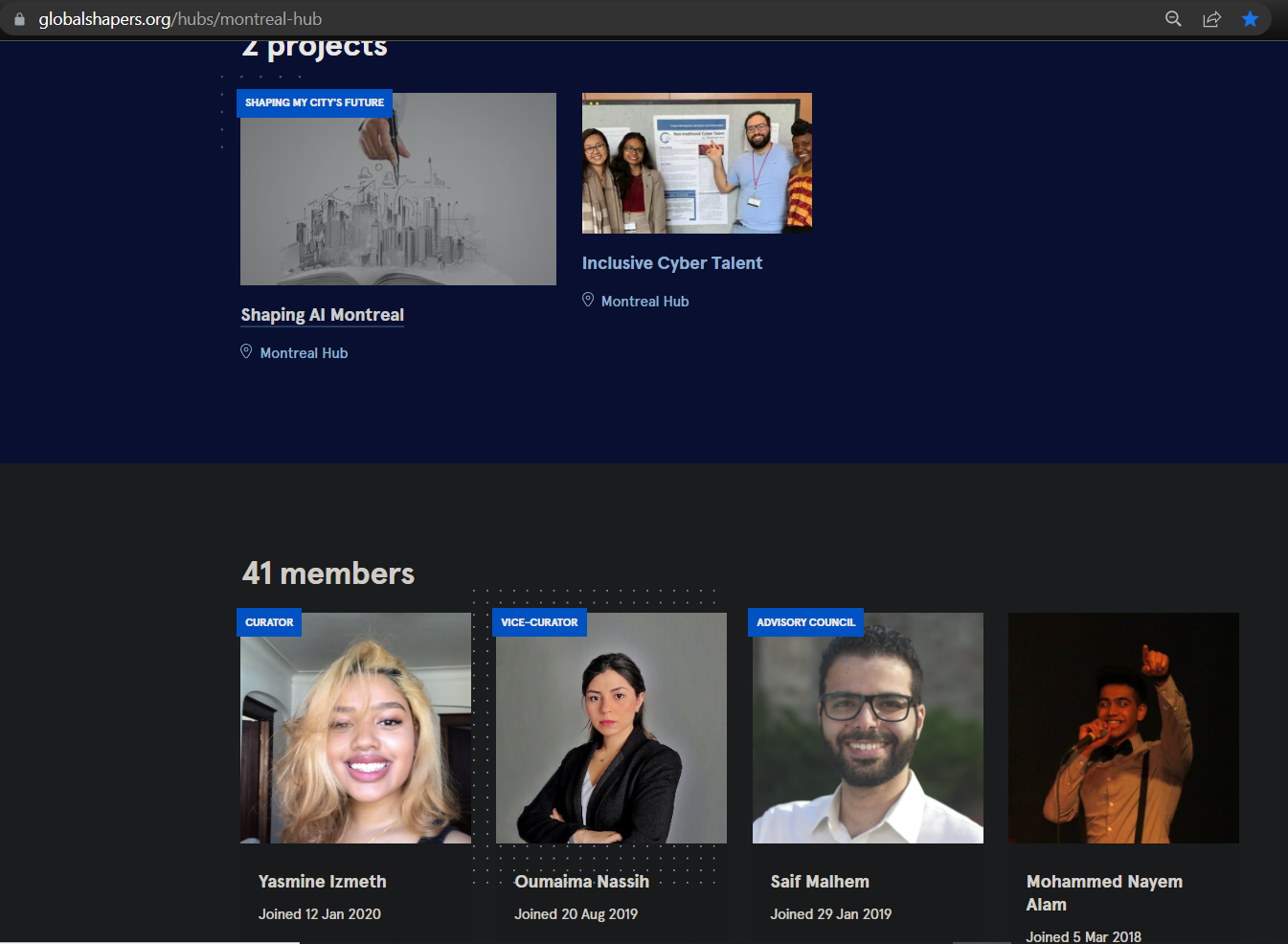Click the blue bookmark star icon
1288x944 pixels.
(x=1250, y=19)
